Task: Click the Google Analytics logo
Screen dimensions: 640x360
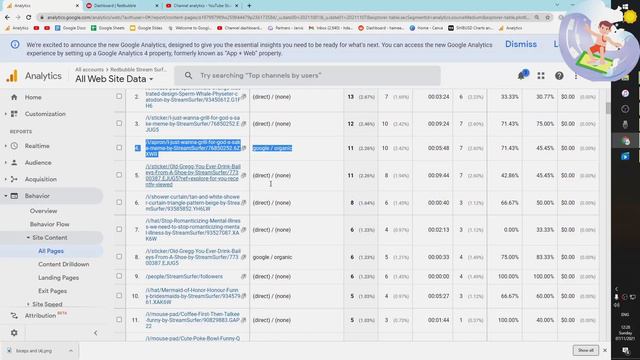Action: 12,76
